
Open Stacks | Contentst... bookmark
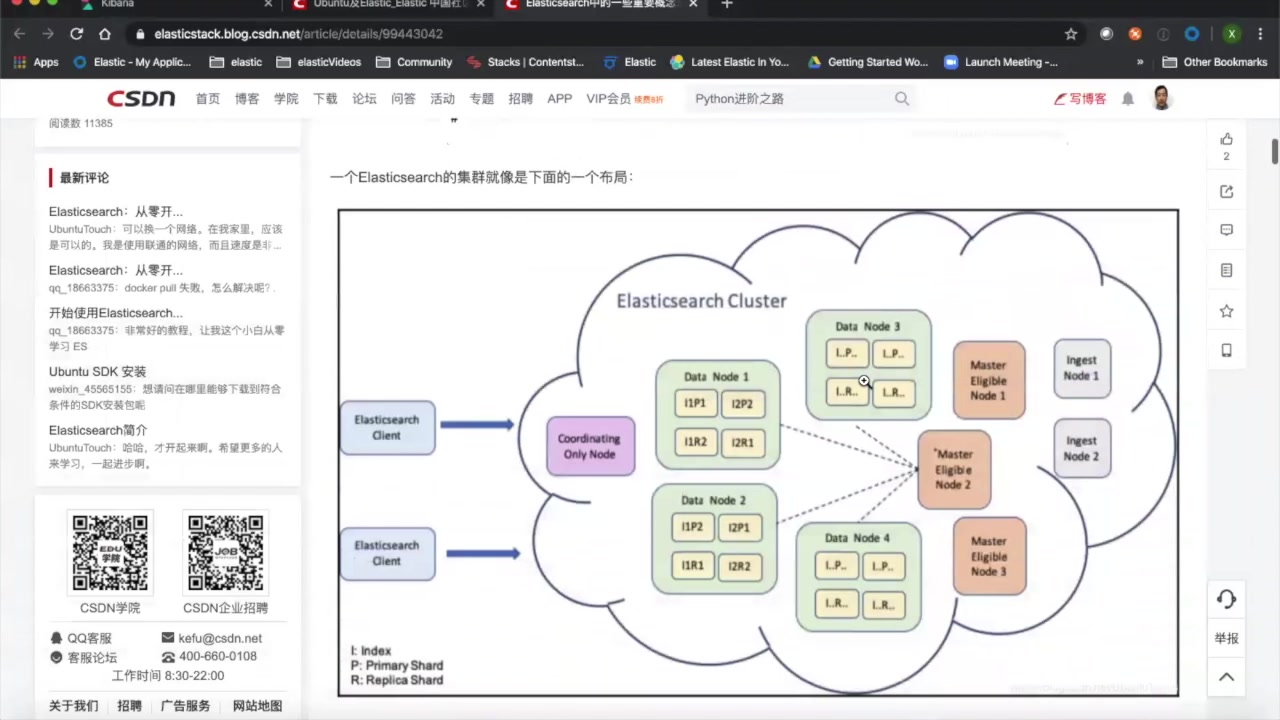(526, 62)
